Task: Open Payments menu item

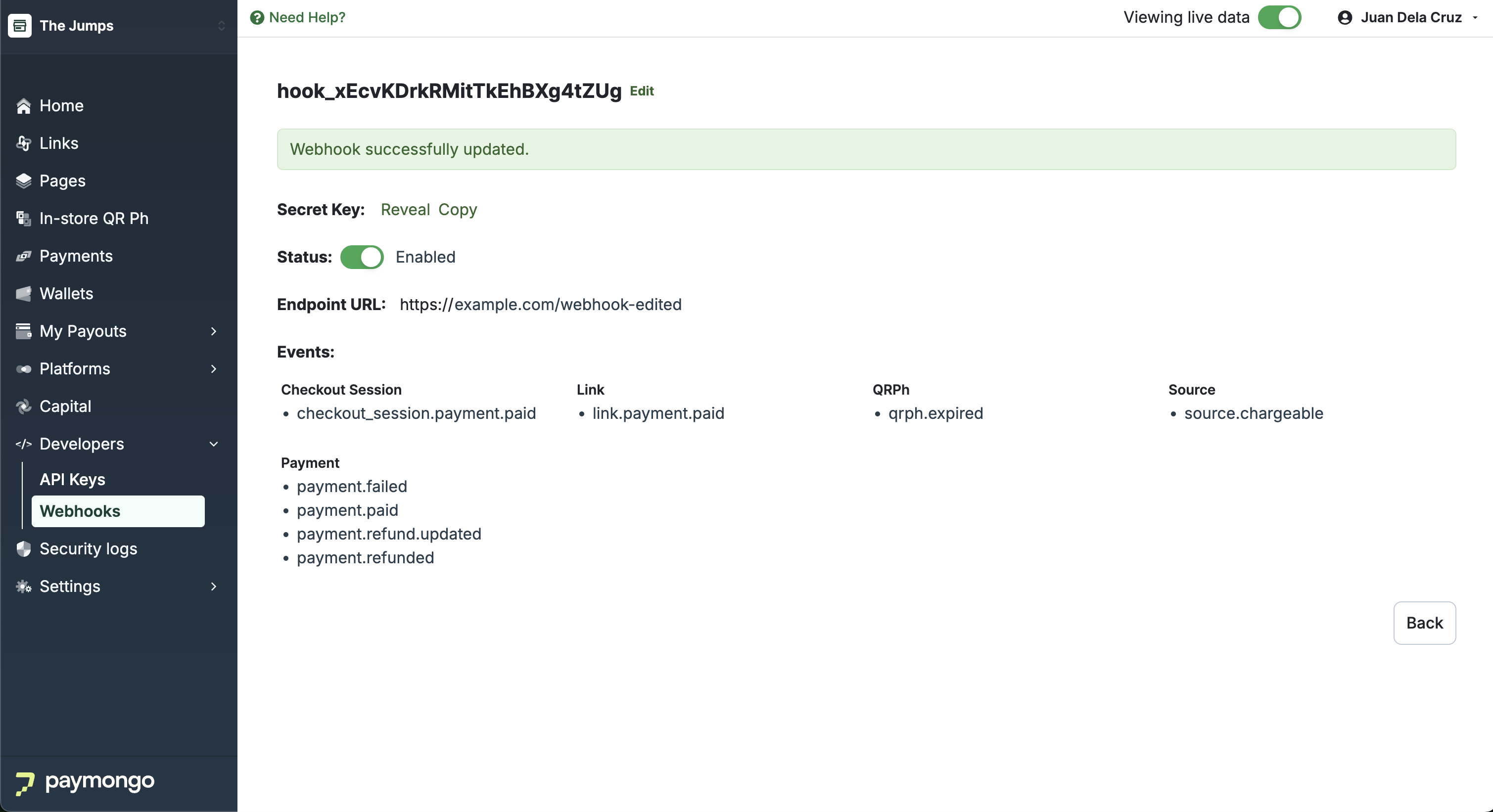Action: pos(76,256)
